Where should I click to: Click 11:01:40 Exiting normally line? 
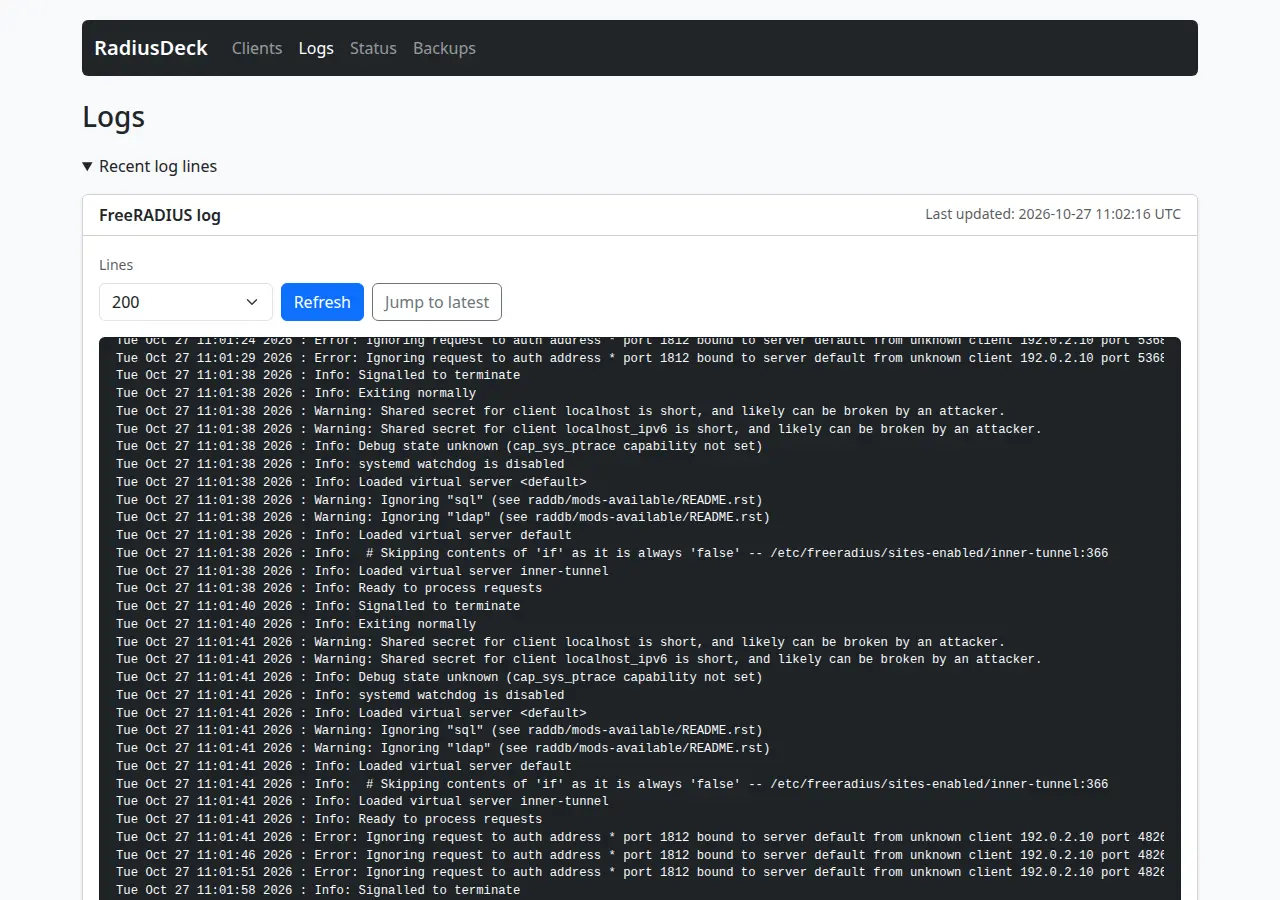click(x=296, y=624)
